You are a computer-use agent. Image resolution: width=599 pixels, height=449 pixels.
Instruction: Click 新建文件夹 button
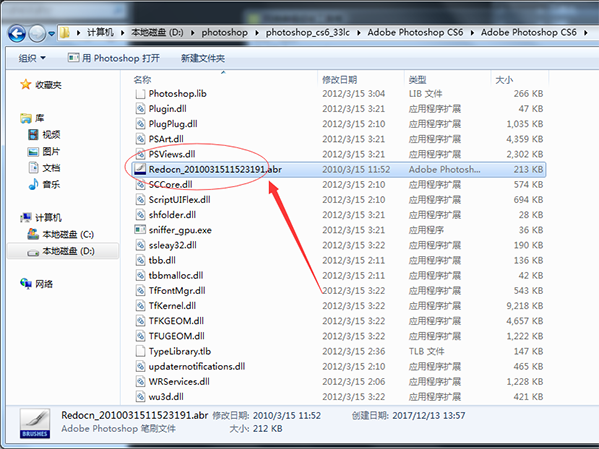point(202,58)
